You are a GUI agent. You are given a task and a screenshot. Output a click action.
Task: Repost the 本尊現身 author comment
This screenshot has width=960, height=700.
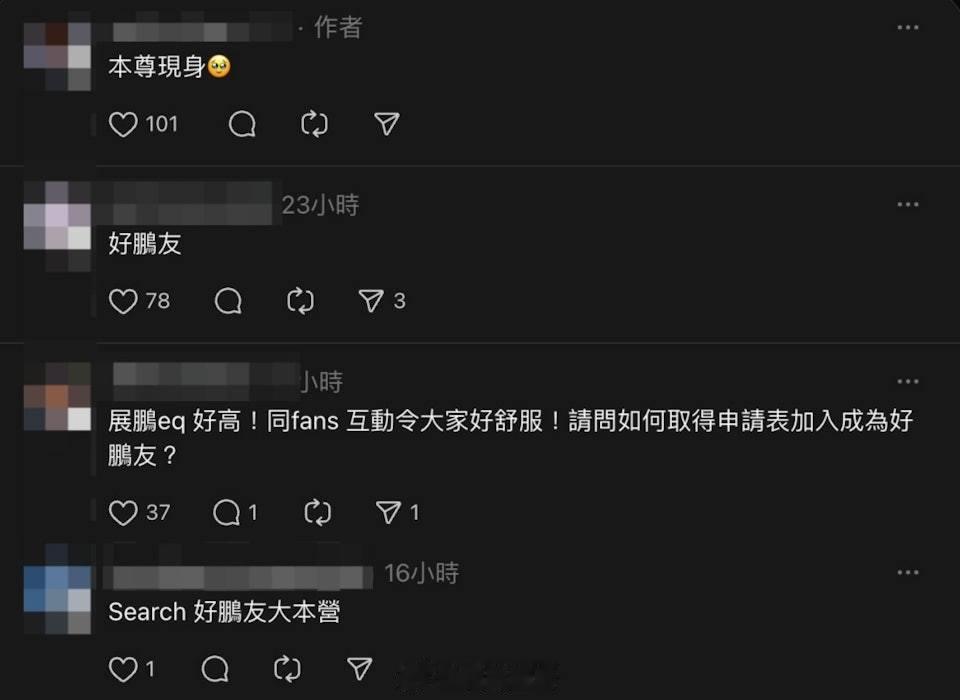pyautogui.click(x=314, y=124)
